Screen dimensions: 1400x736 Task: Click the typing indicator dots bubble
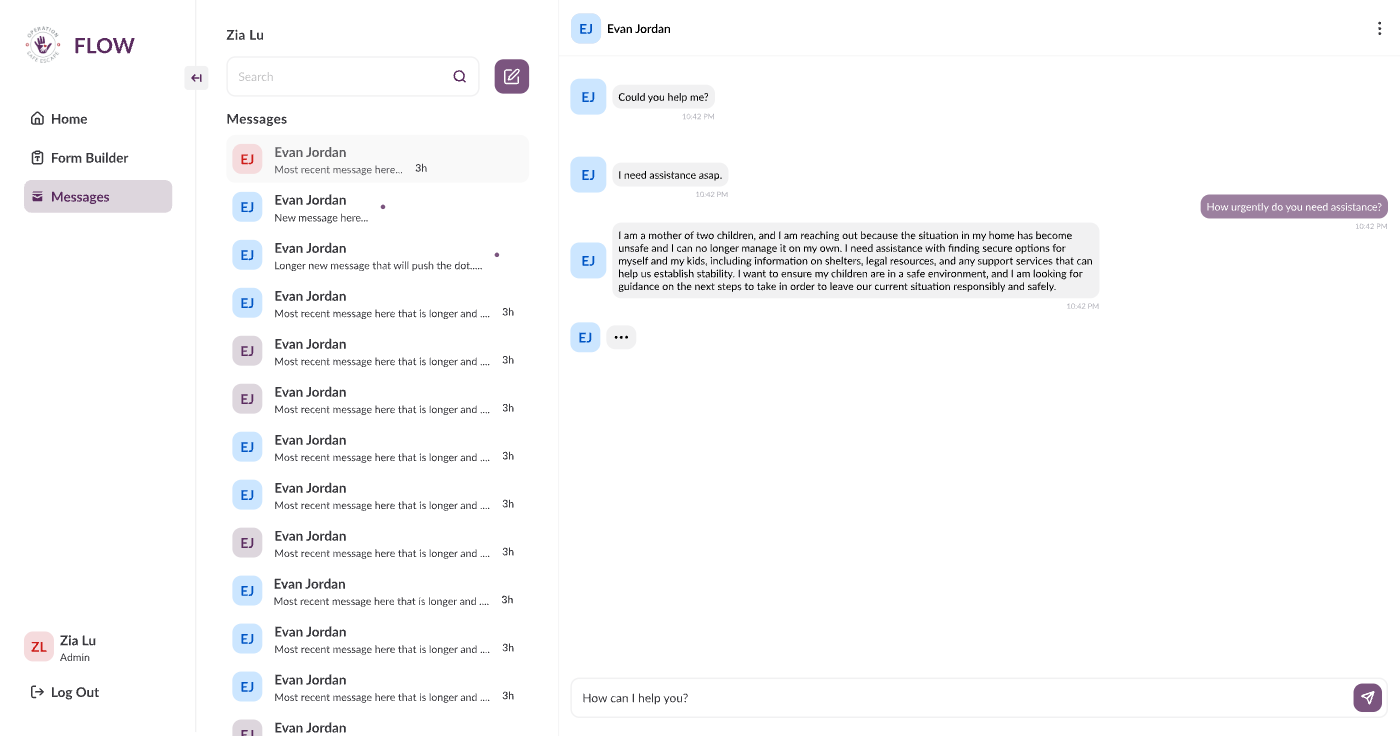point(621,337)
